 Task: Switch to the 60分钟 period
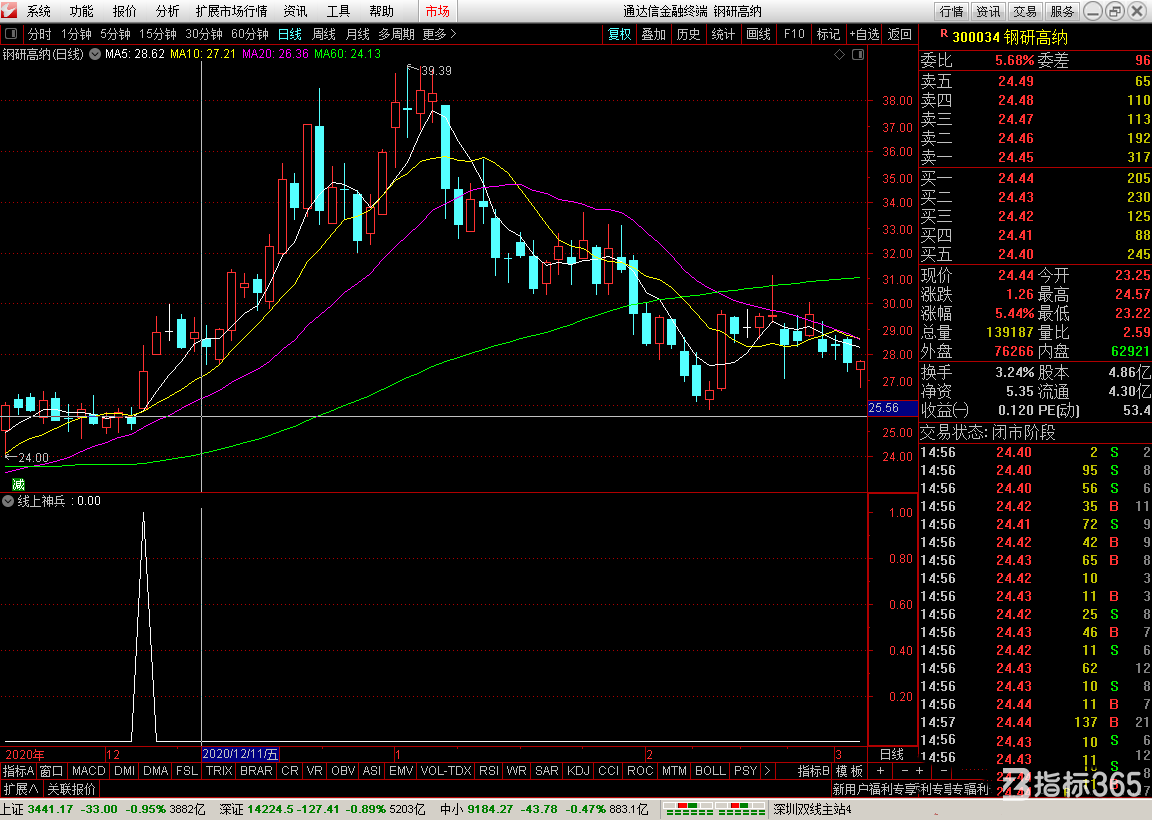pos(250,34)
